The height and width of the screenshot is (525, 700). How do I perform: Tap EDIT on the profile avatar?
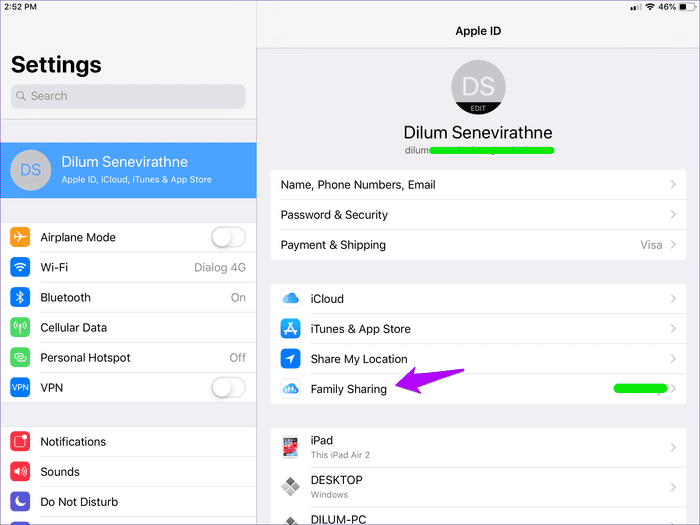point(477,107)
